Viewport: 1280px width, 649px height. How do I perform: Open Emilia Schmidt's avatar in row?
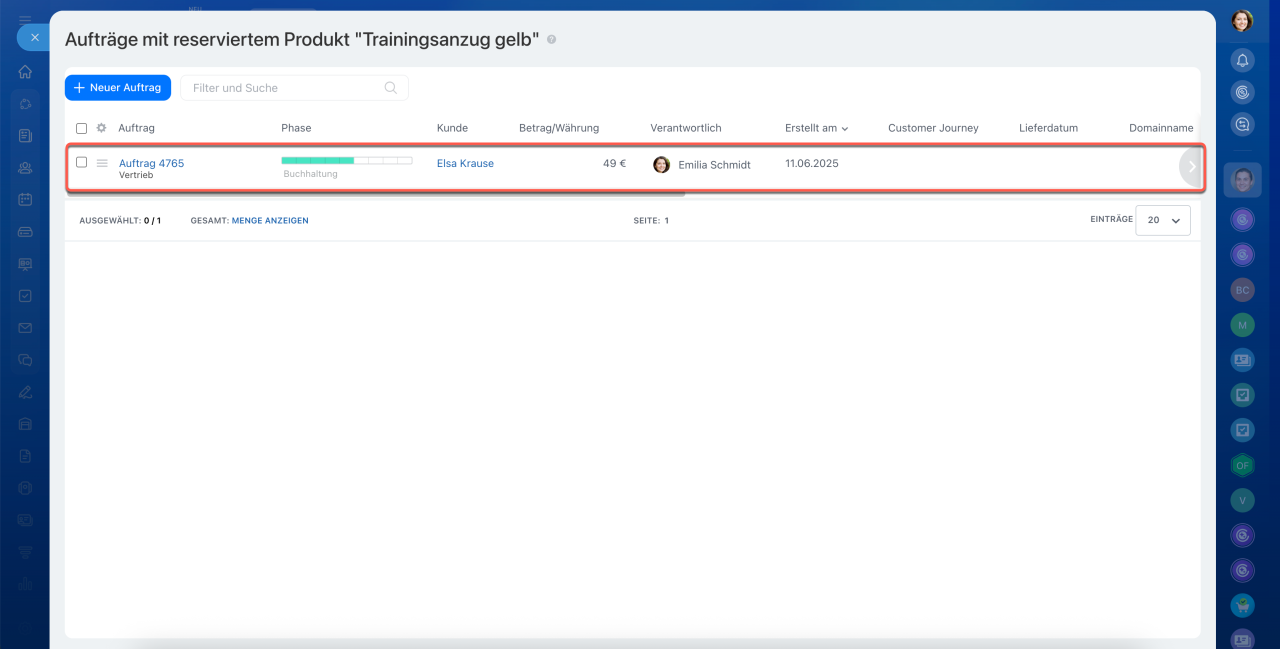pos(661,164)
